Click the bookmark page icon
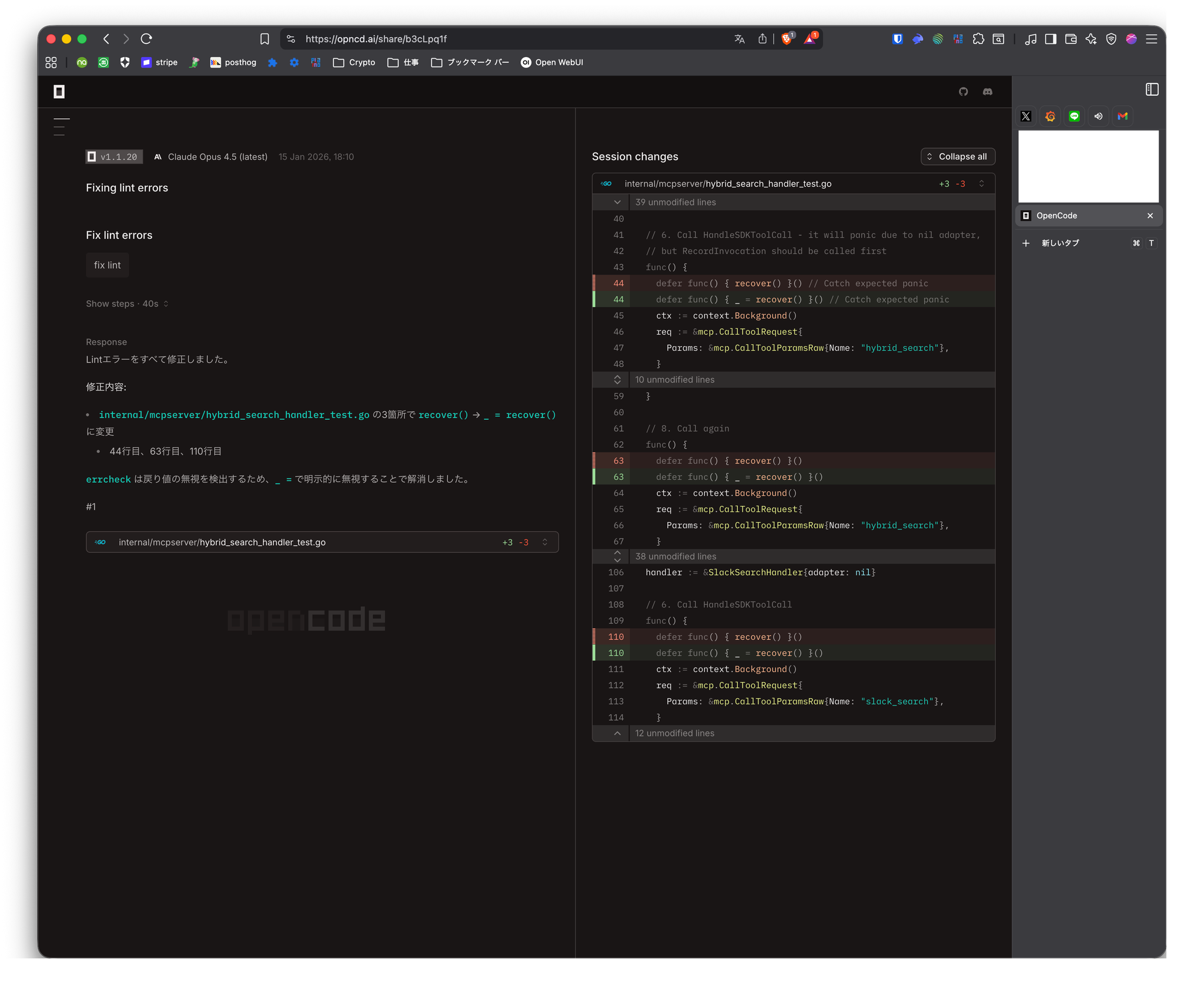This screenshot has height=1008, width=1204. tap(265, 39)
